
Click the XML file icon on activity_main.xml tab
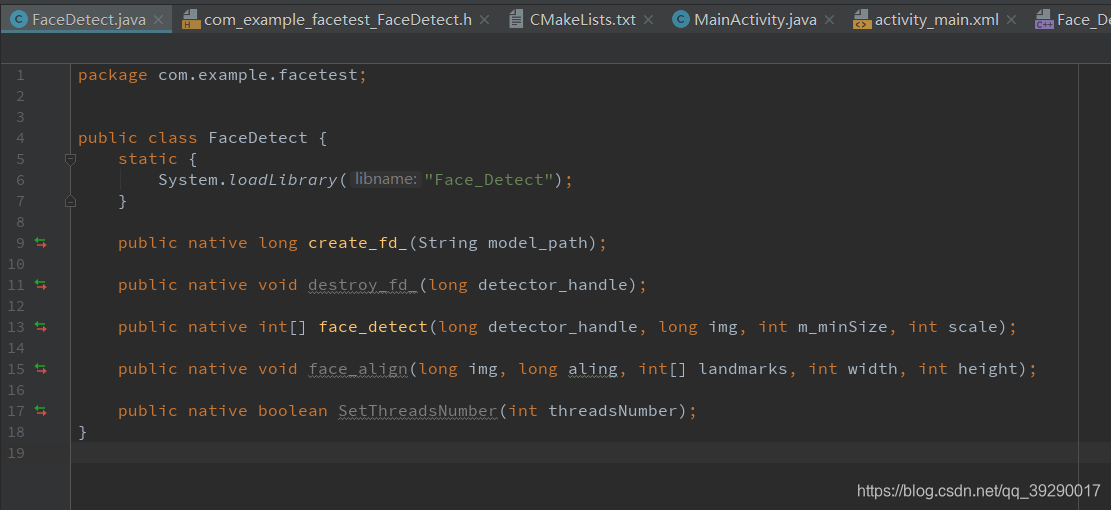coord(862,20)
